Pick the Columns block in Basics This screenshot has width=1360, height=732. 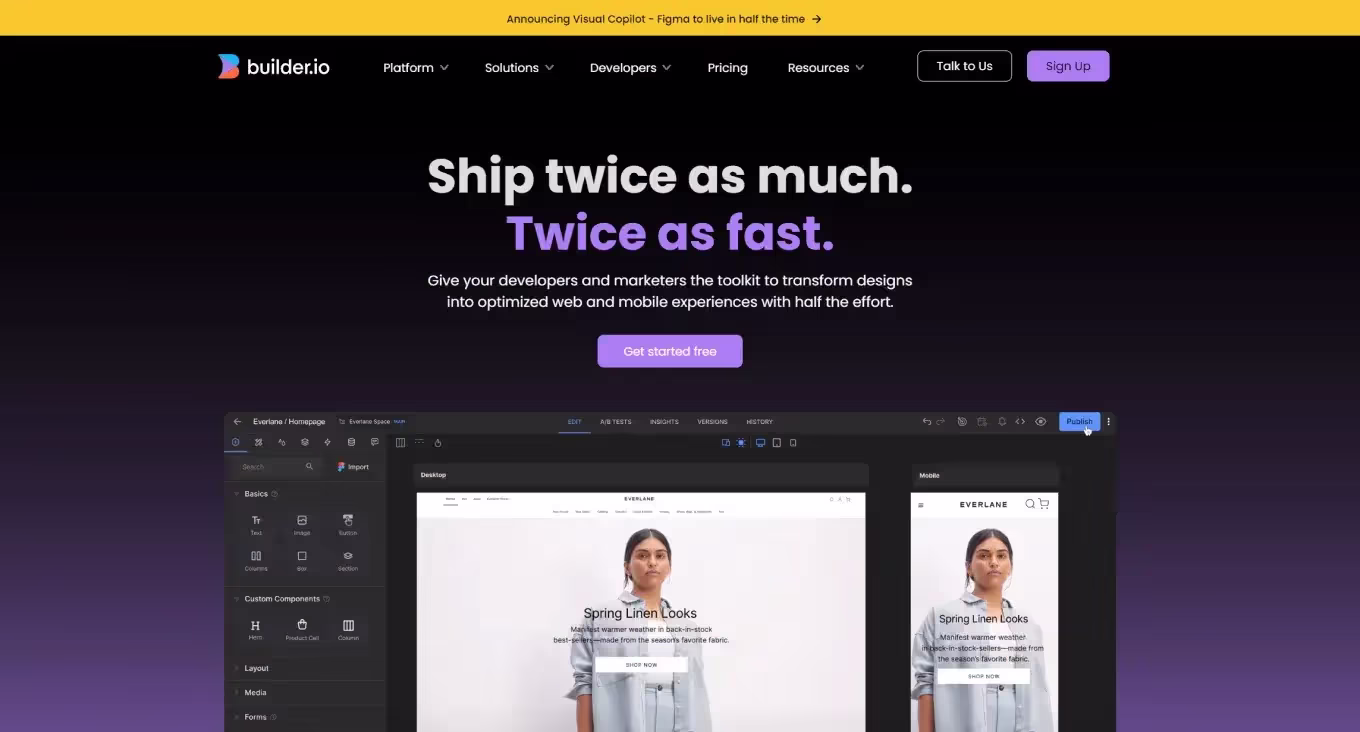[x=256, y=558]
